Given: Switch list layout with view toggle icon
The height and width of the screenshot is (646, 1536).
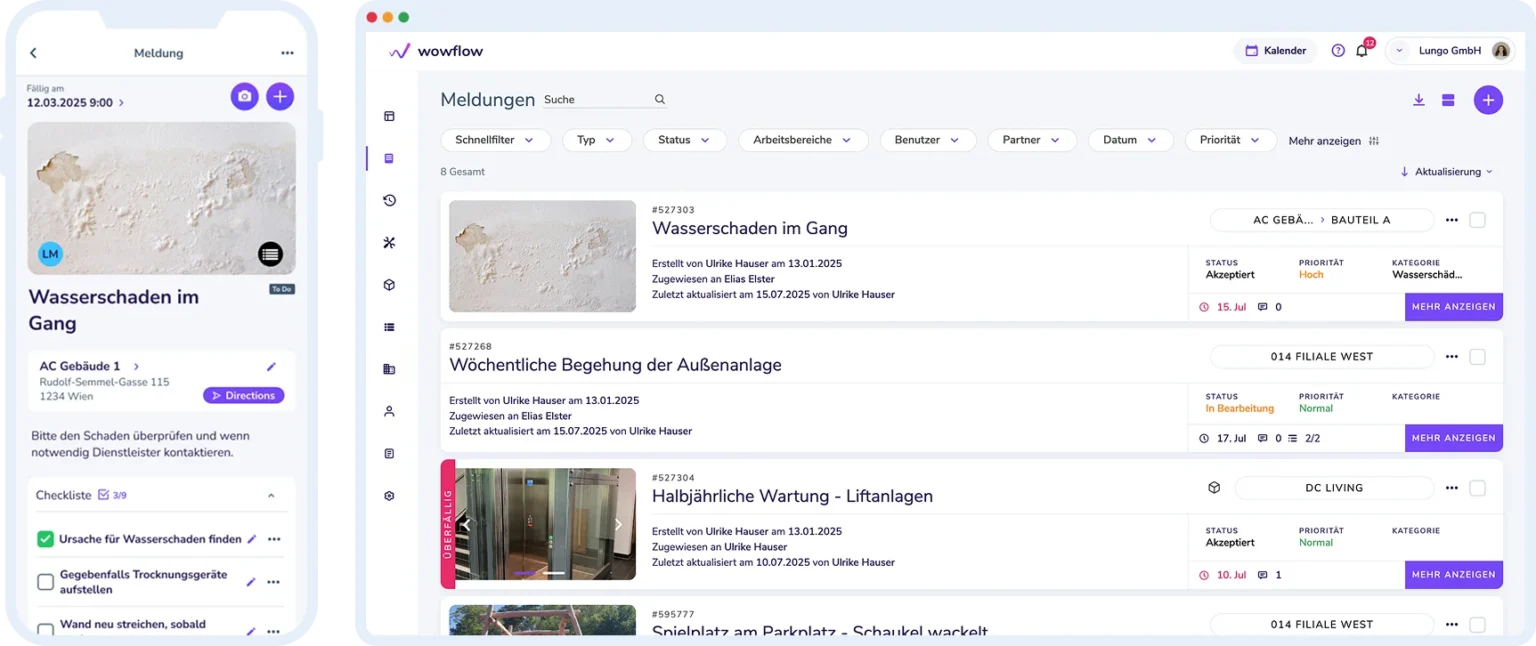Looking at the screenshot, I should pyautogui.click(x=1447, y=100).
